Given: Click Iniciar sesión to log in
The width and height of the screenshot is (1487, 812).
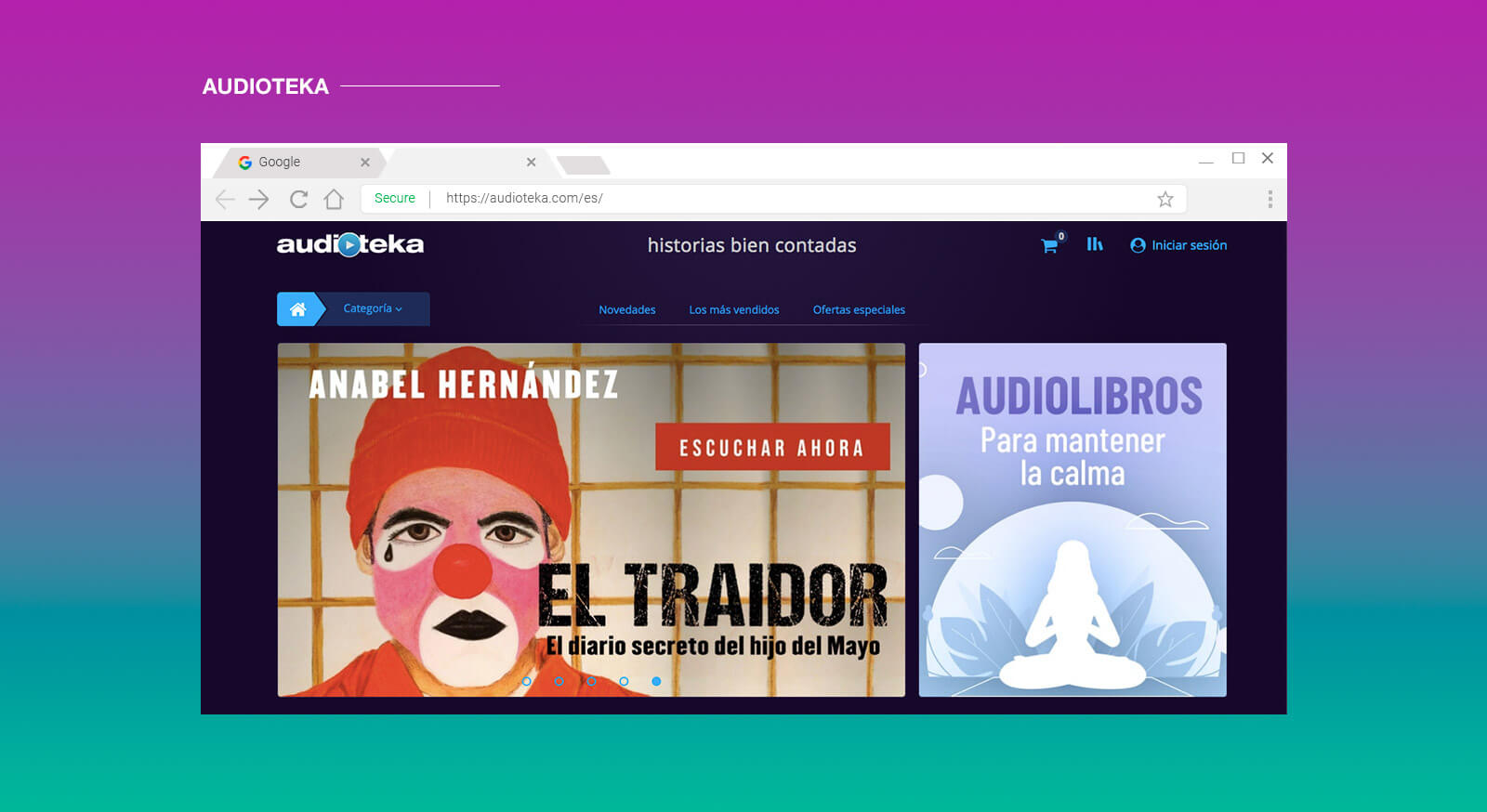Looking at the screenshot, I should pyautogui.click(x=1178, y=245).
